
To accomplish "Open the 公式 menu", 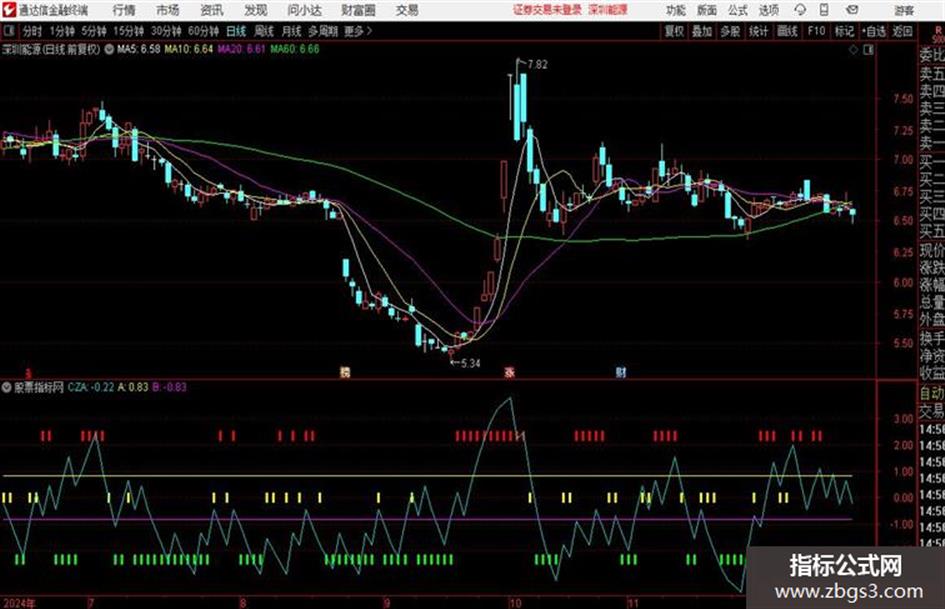I will point(738,10).
